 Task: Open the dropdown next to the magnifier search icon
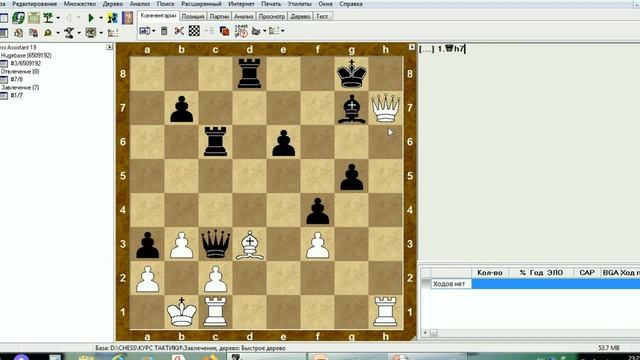[x=58, y=33]
